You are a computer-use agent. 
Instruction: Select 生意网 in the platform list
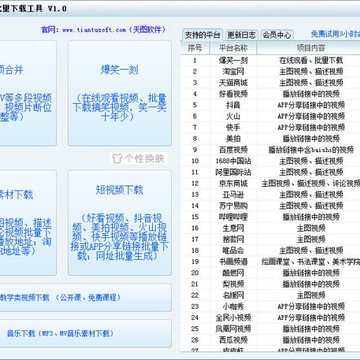click(x=233, y=228)
